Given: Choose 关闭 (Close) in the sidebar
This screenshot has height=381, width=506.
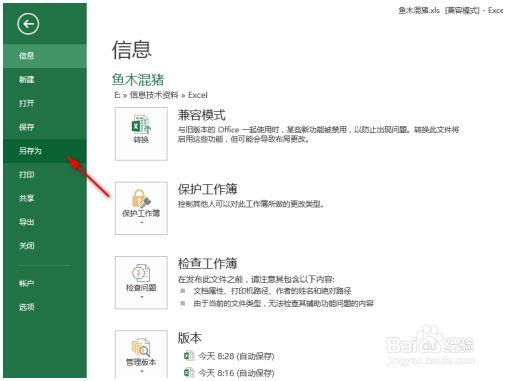Looking at the screenshot, I should pyautogui.click(x=45, y=246).
